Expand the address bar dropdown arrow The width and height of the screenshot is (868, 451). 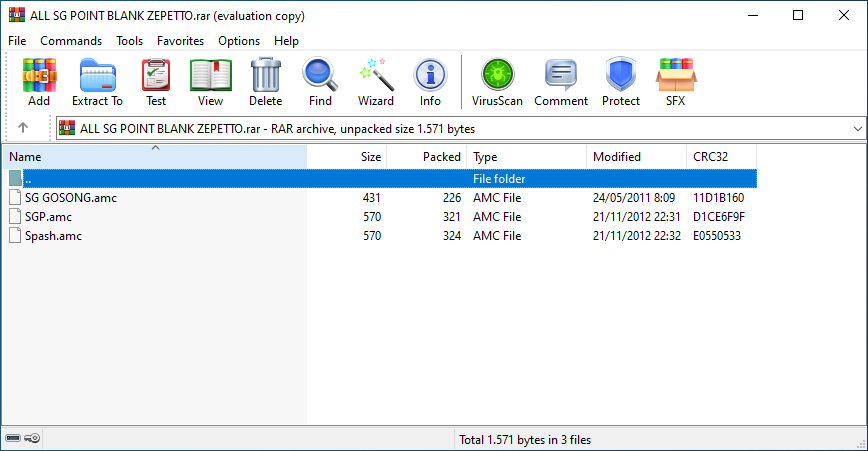click(x=857, y=128)
